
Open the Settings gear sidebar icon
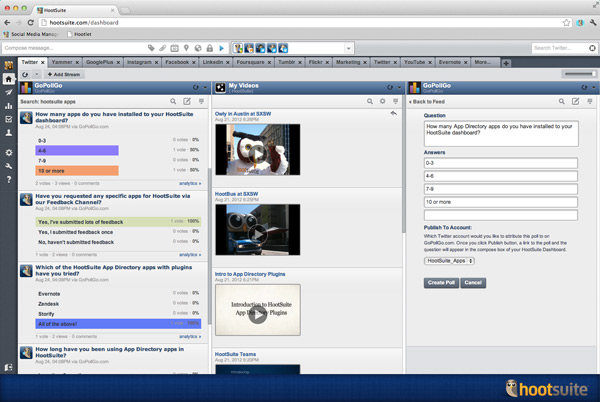pos(8,153)
